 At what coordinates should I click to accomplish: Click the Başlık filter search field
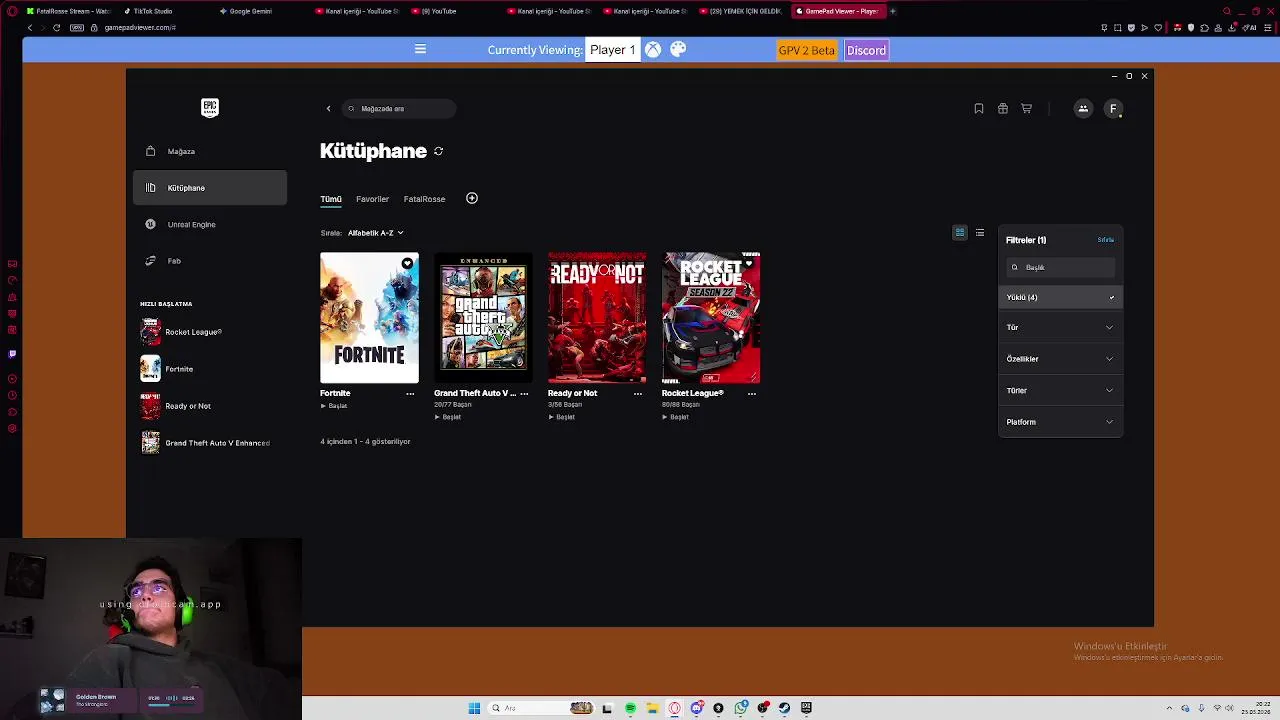[x=1061, y=267]
